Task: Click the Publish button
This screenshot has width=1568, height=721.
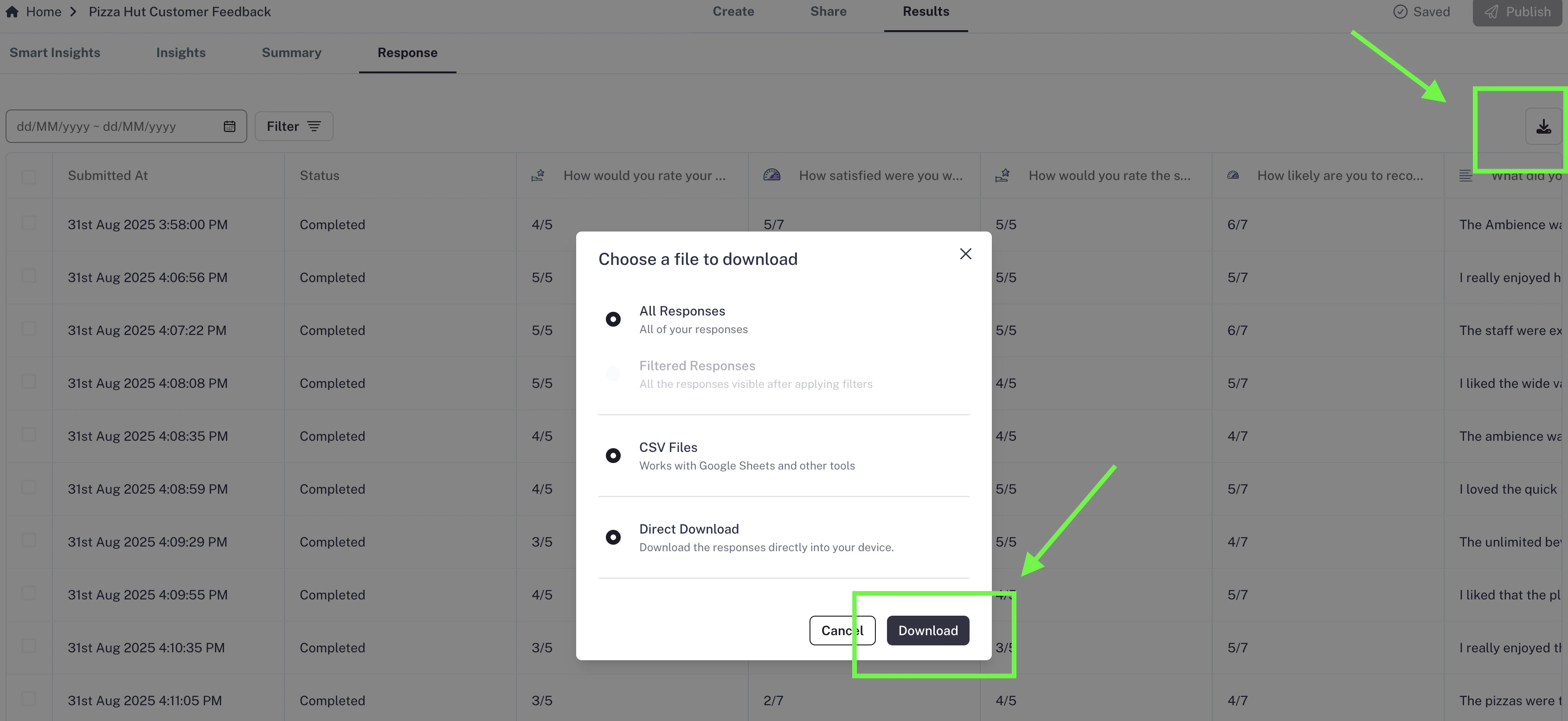Action: tap(1517, 12)
